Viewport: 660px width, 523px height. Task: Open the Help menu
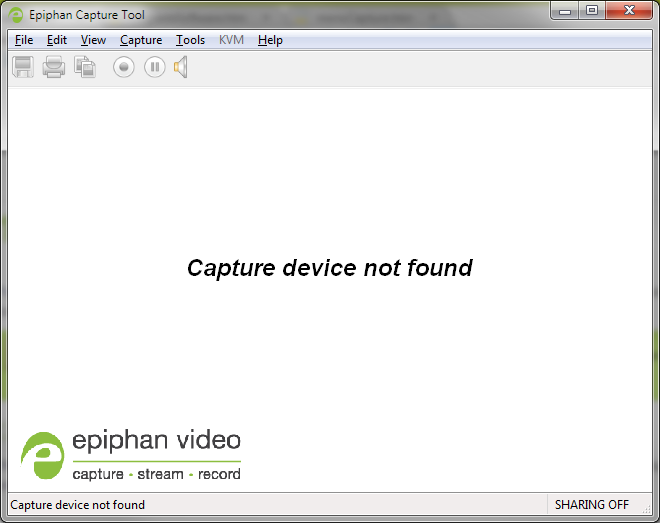(x=270, y=40)
